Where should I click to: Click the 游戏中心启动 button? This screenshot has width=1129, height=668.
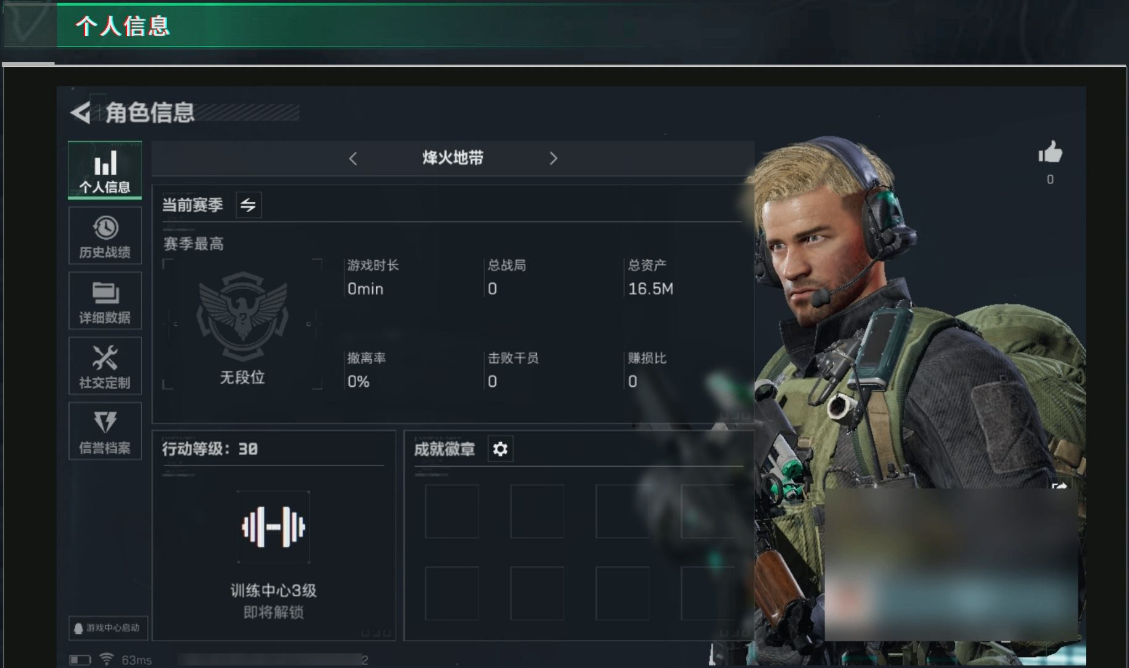108,628
